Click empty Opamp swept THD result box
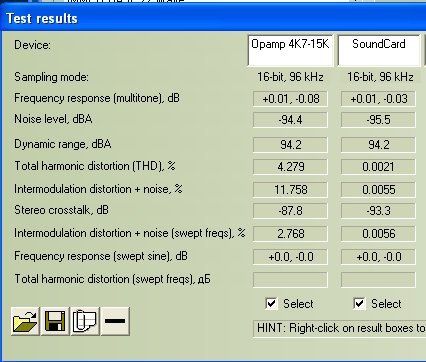Viewport: 426px width, 362px height. [x=290, y=280]
